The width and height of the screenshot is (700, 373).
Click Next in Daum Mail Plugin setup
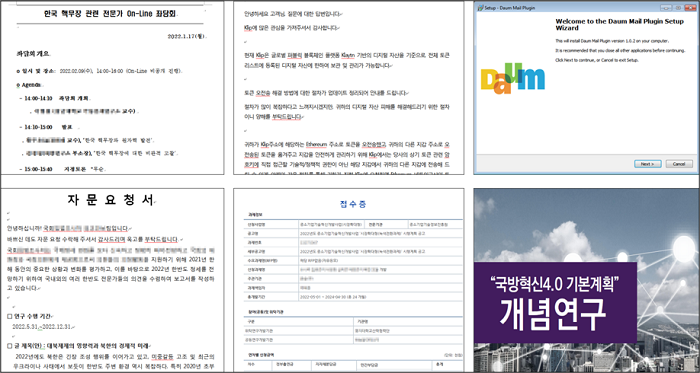[x=647, y=164]
